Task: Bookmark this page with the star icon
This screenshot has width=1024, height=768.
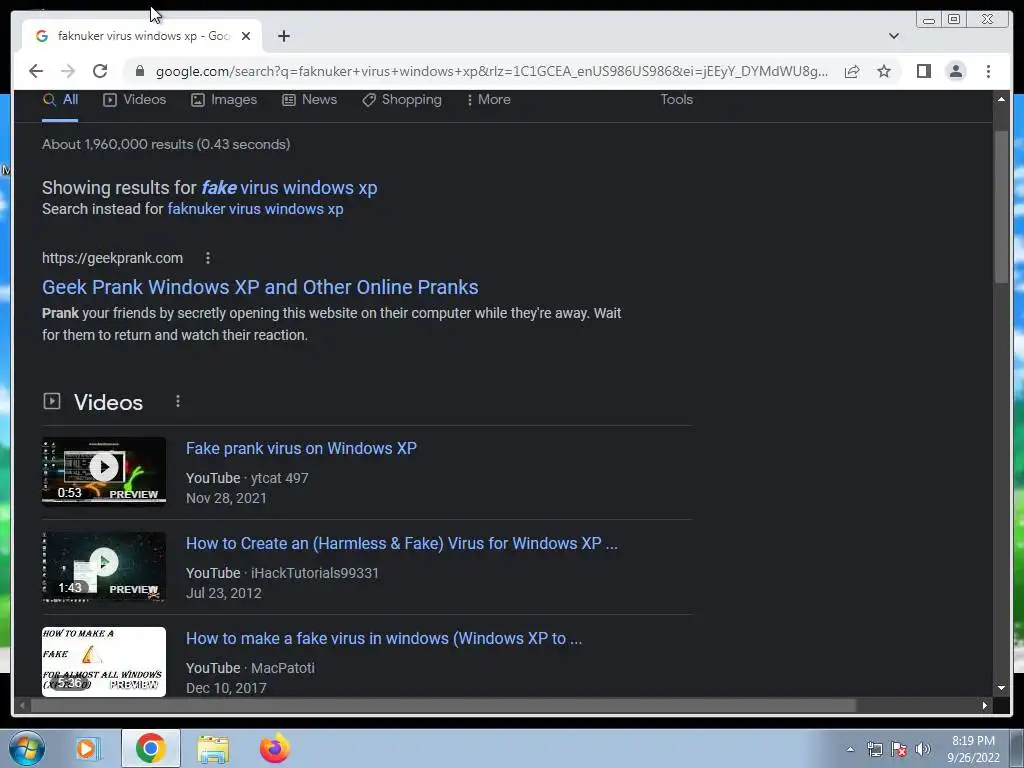Action: click(x=884, y=71)
